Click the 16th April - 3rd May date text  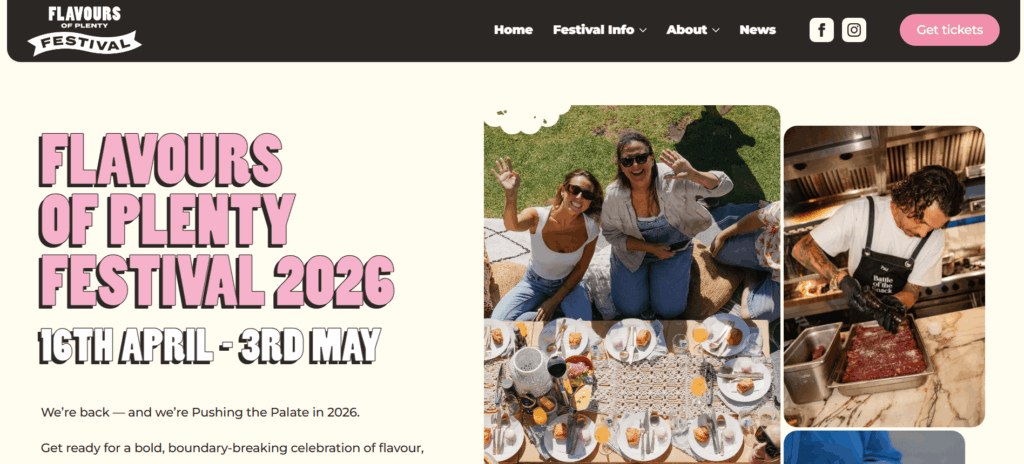pos(210,345)
